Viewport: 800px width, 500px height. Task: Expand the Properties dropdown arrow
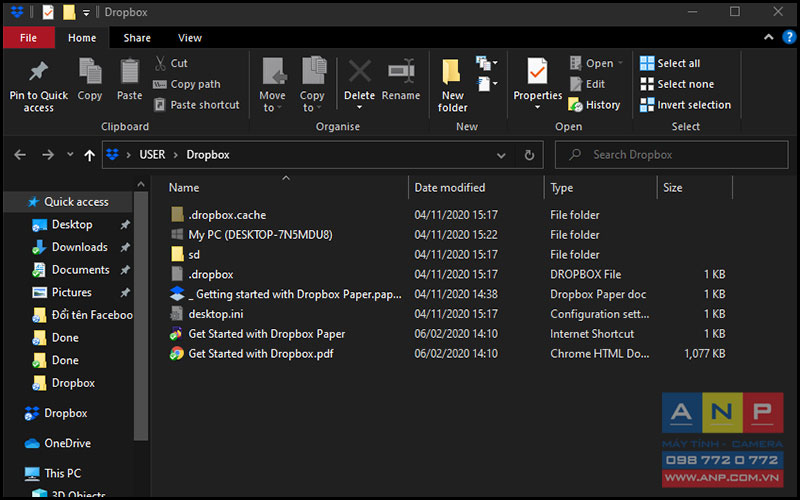[537, 108]
